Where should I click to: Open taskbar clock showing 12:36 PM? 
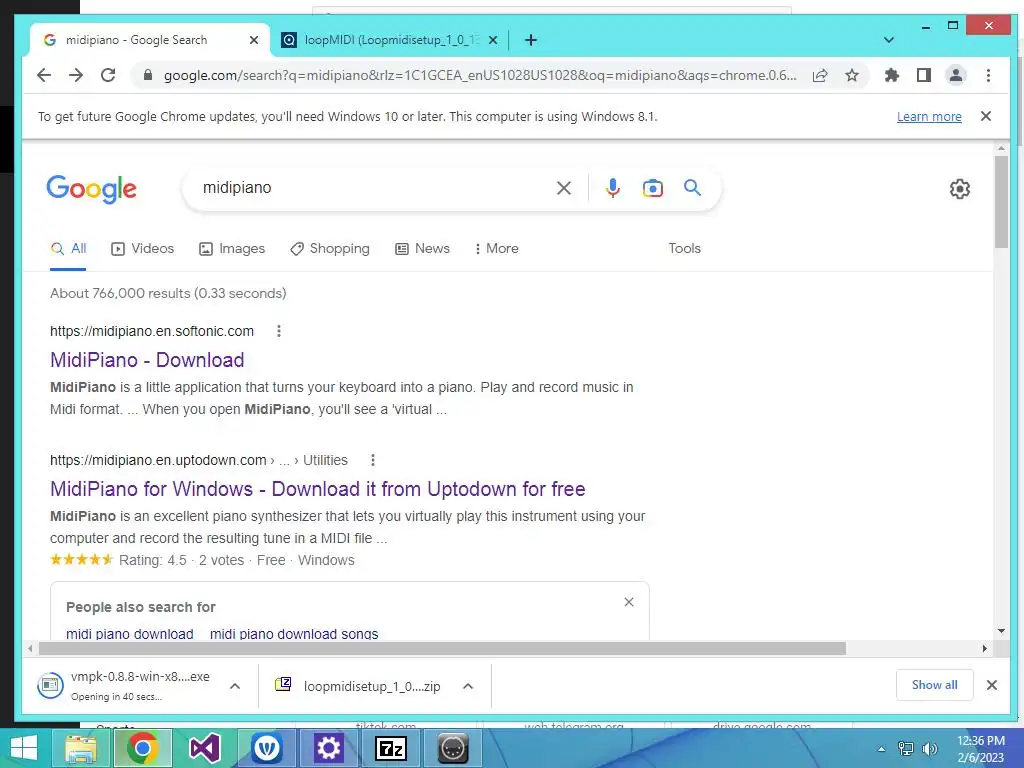click(980, 749)
